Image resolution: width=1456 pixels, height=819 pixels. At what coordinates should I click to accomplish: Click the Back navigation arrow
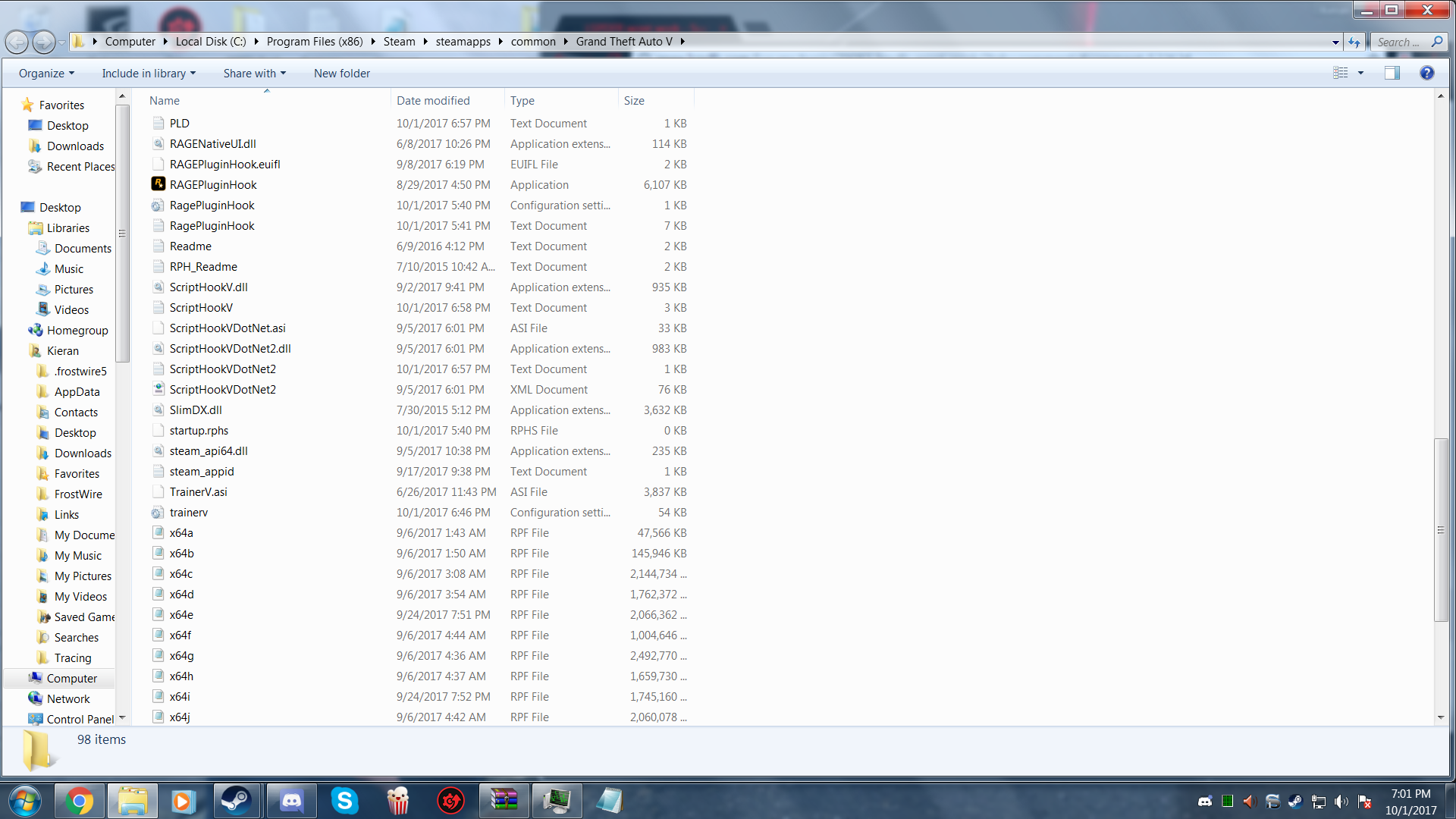click(x=17, y=42)
